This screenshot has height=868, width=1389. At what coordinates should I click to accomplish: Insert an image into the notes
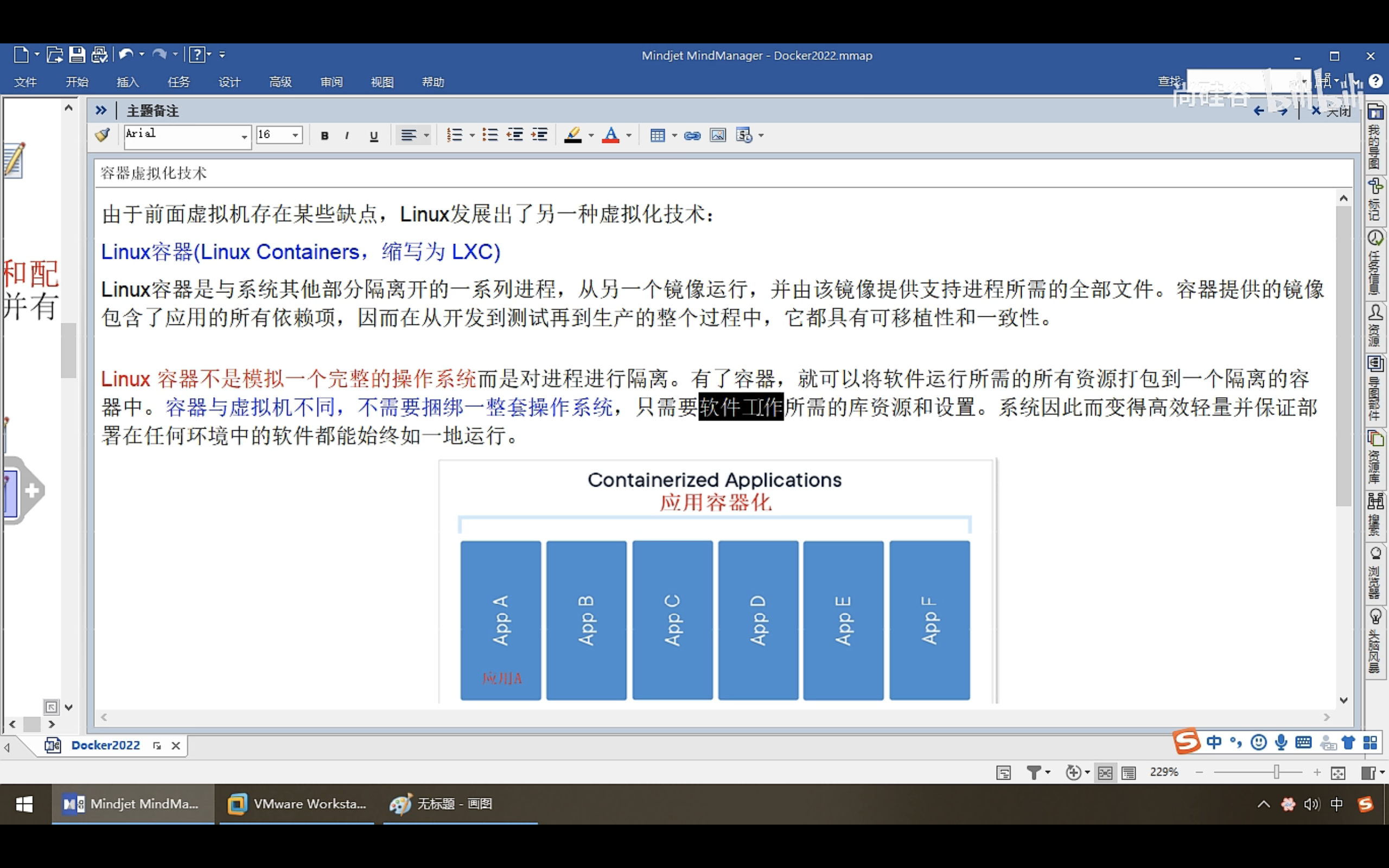coord(718,136)
